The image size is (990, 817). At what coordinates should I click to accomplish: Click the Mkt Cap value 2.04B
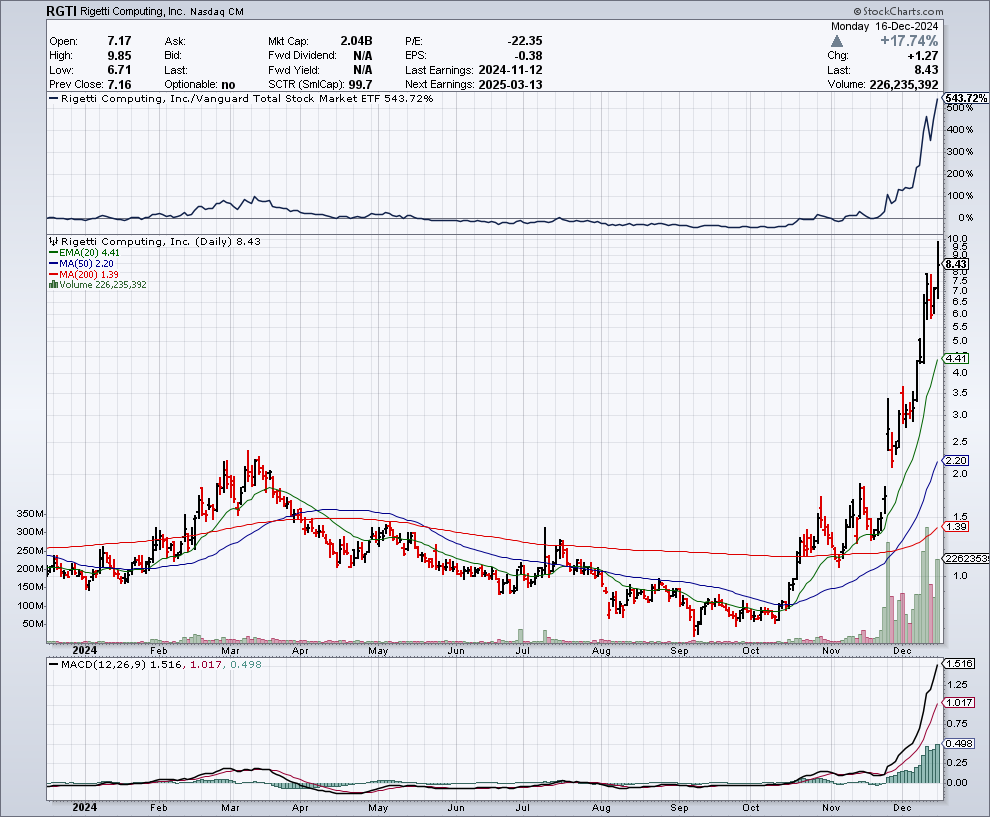point(356,41)
